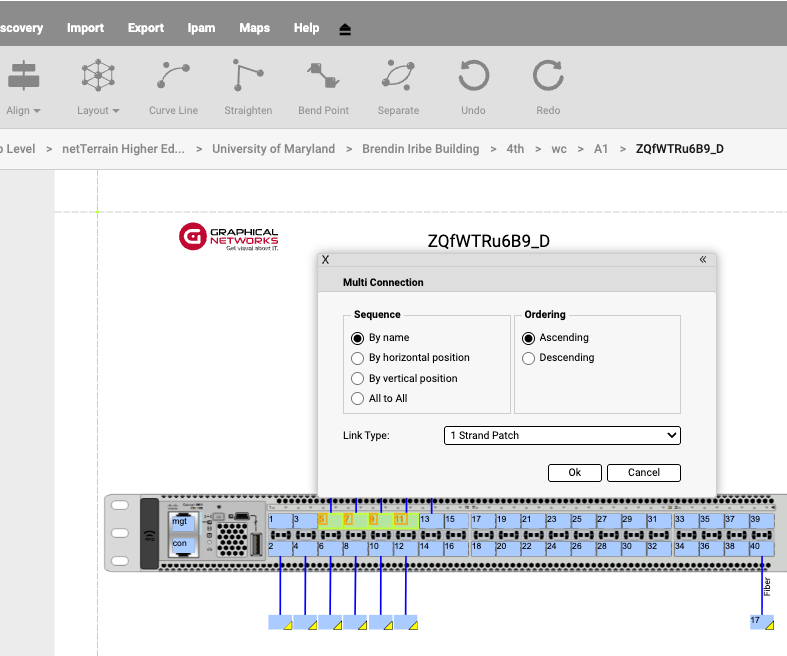Expand the Align dropdown

click(23, 110)
